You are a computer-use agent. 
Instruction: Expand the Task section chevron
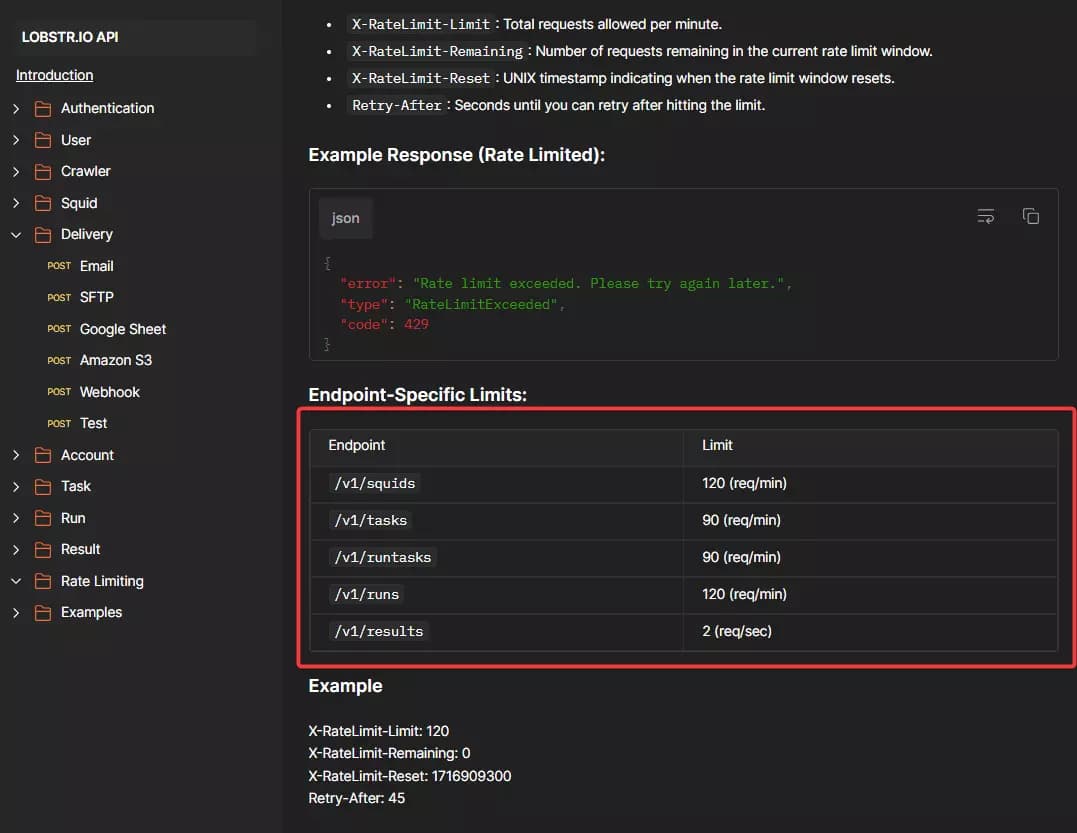[16, 486]
